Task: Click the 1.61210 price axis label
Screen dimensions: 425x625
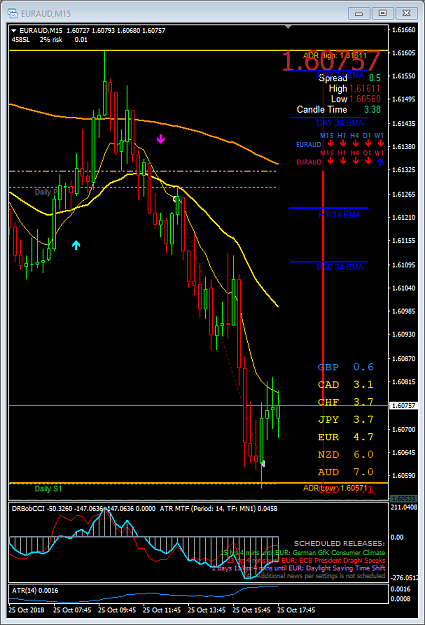Action: click(403, 218)
